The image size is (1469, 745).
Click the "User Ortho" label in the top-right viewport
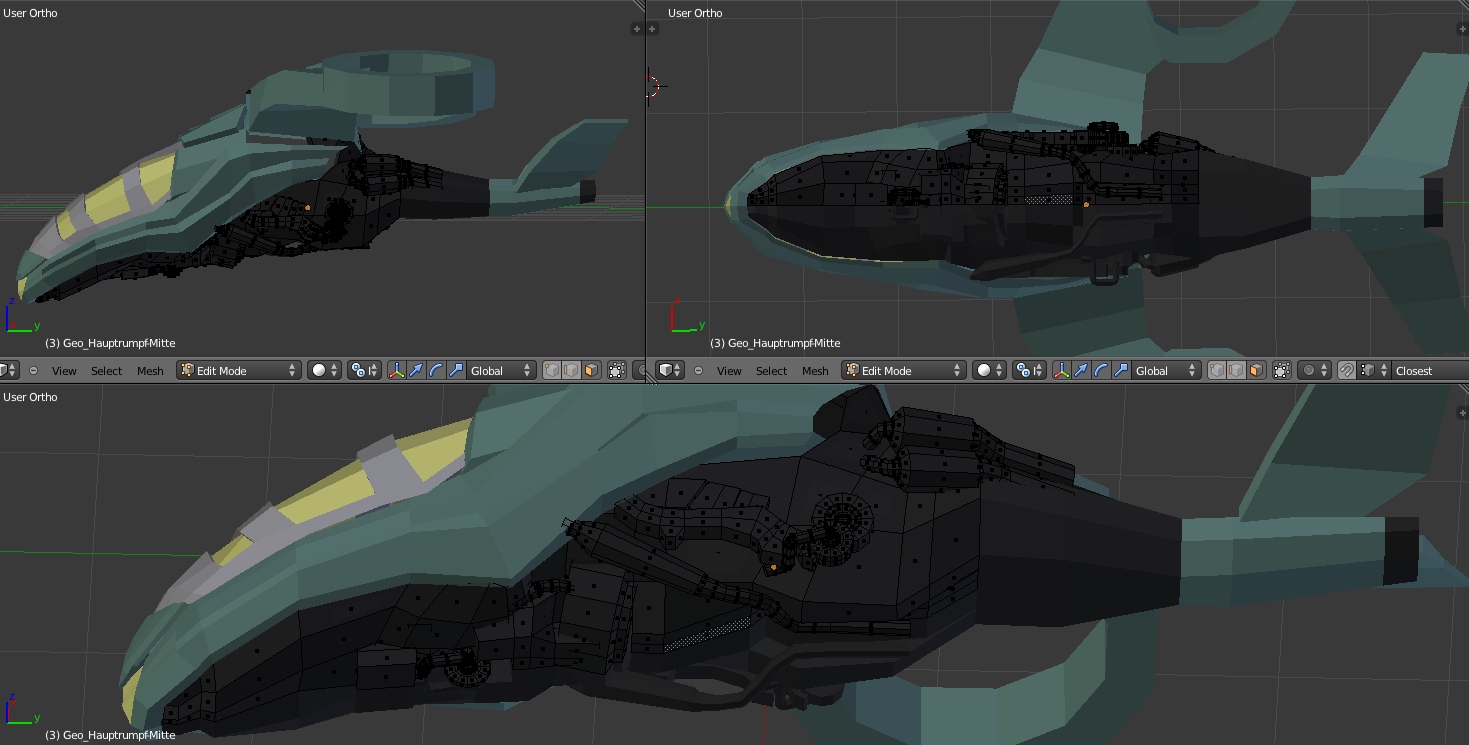tap(695, 13)
